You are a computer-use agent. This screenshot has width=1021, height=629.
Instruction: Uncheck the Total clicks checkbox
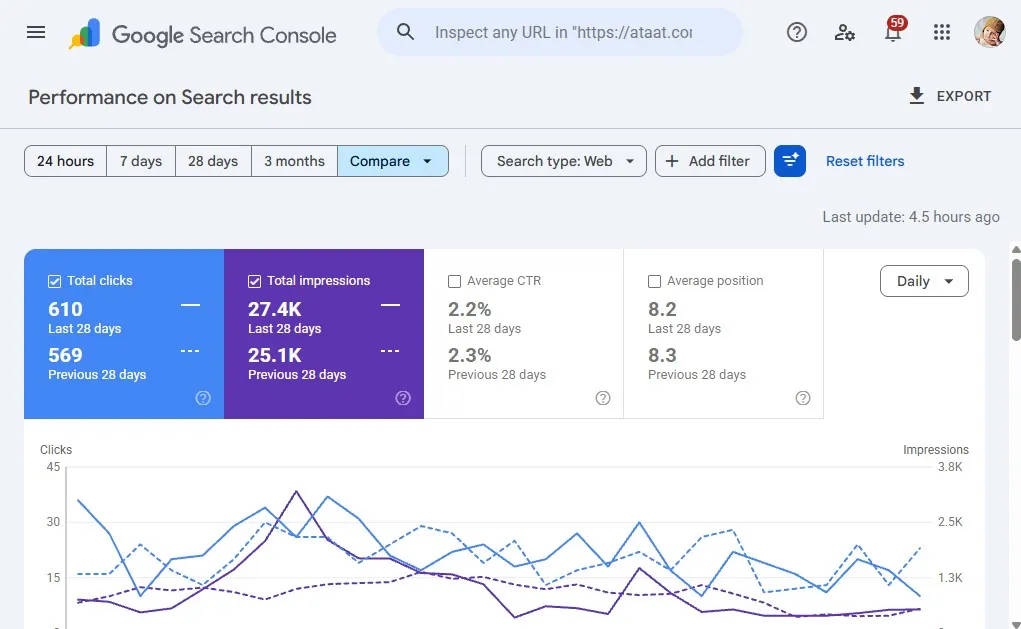coord(55,281)
